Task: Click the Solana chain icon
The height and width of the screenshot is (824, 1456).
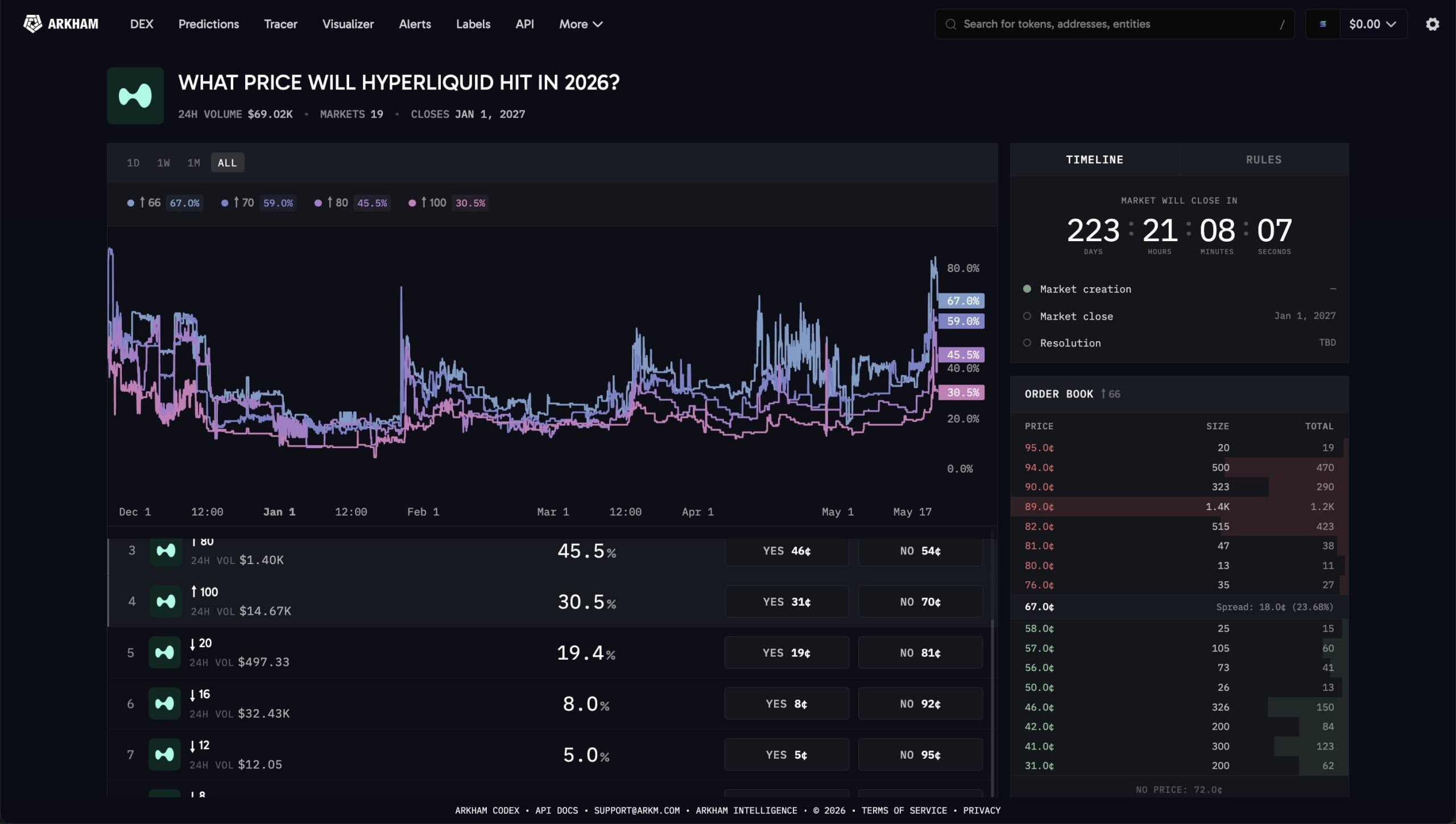Action: [1323, 24]
